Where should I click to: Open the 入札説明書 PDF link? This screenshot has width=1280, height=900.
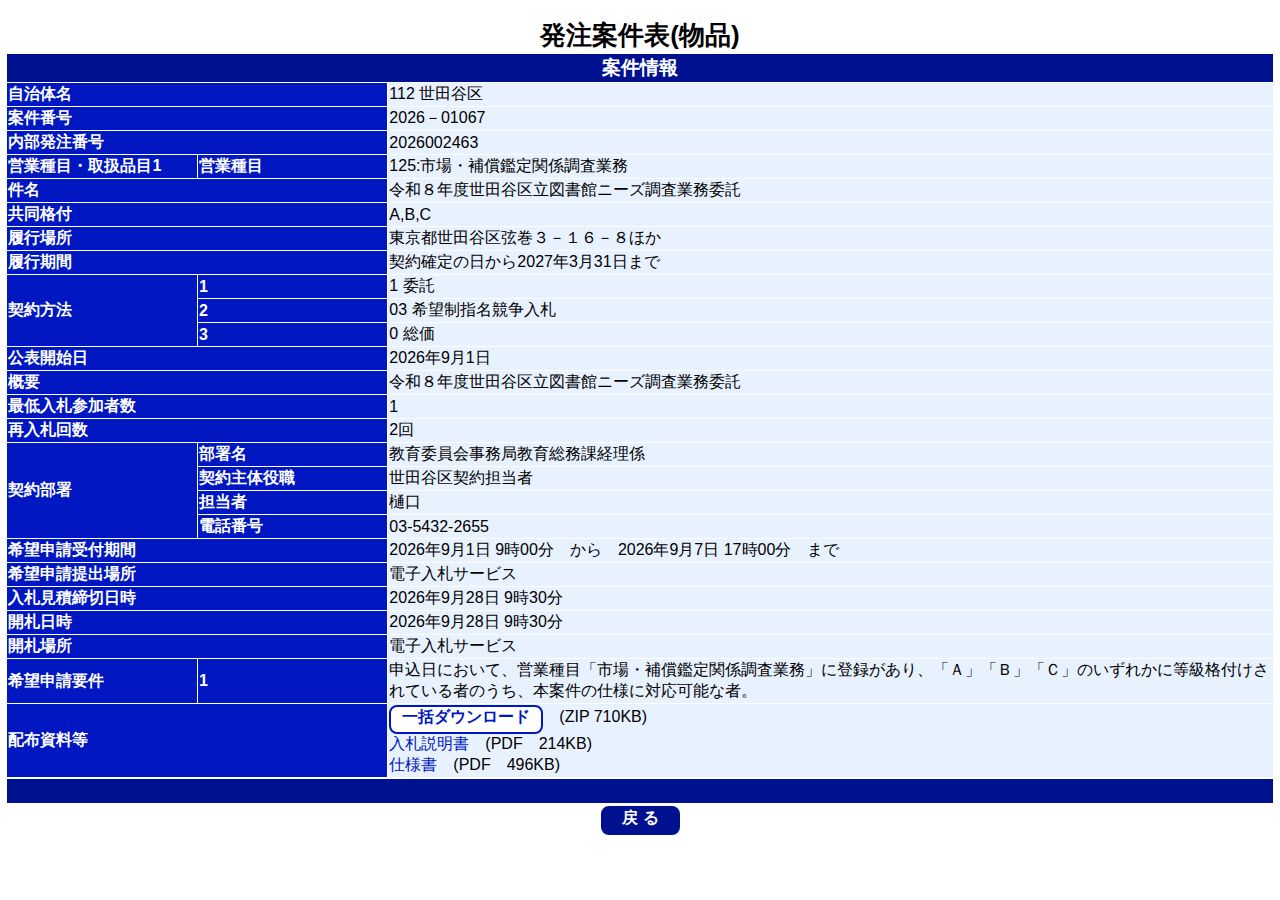point(428,743)
